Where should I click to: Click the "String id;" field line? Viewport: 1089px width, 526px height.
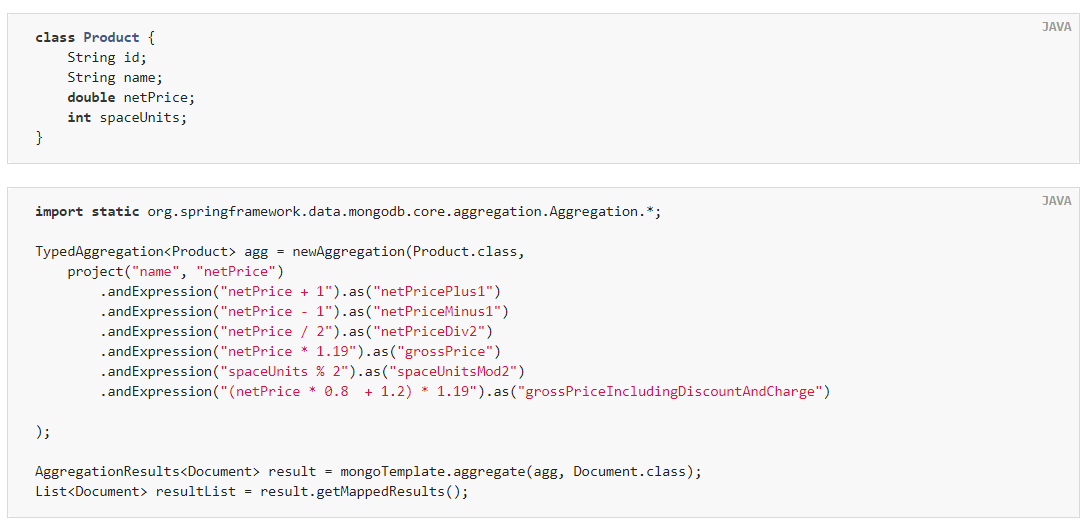click(x=107, y=57)
